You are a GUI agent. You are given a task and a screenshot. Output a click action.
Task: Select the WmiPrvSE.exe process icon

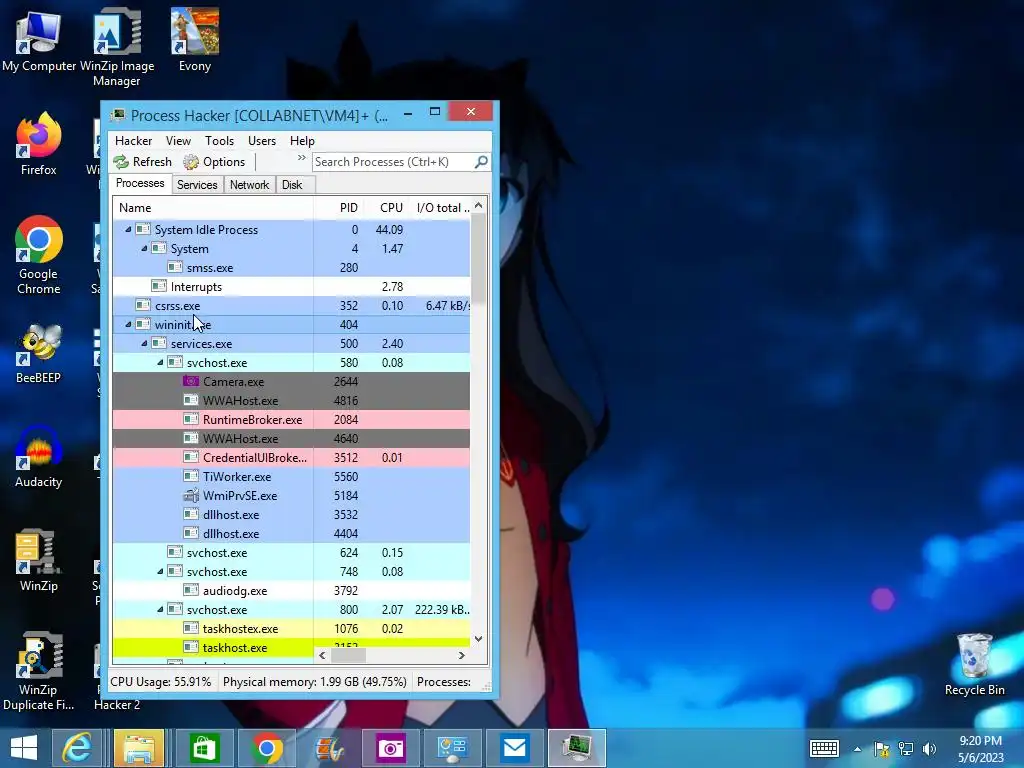pos(191,495)
